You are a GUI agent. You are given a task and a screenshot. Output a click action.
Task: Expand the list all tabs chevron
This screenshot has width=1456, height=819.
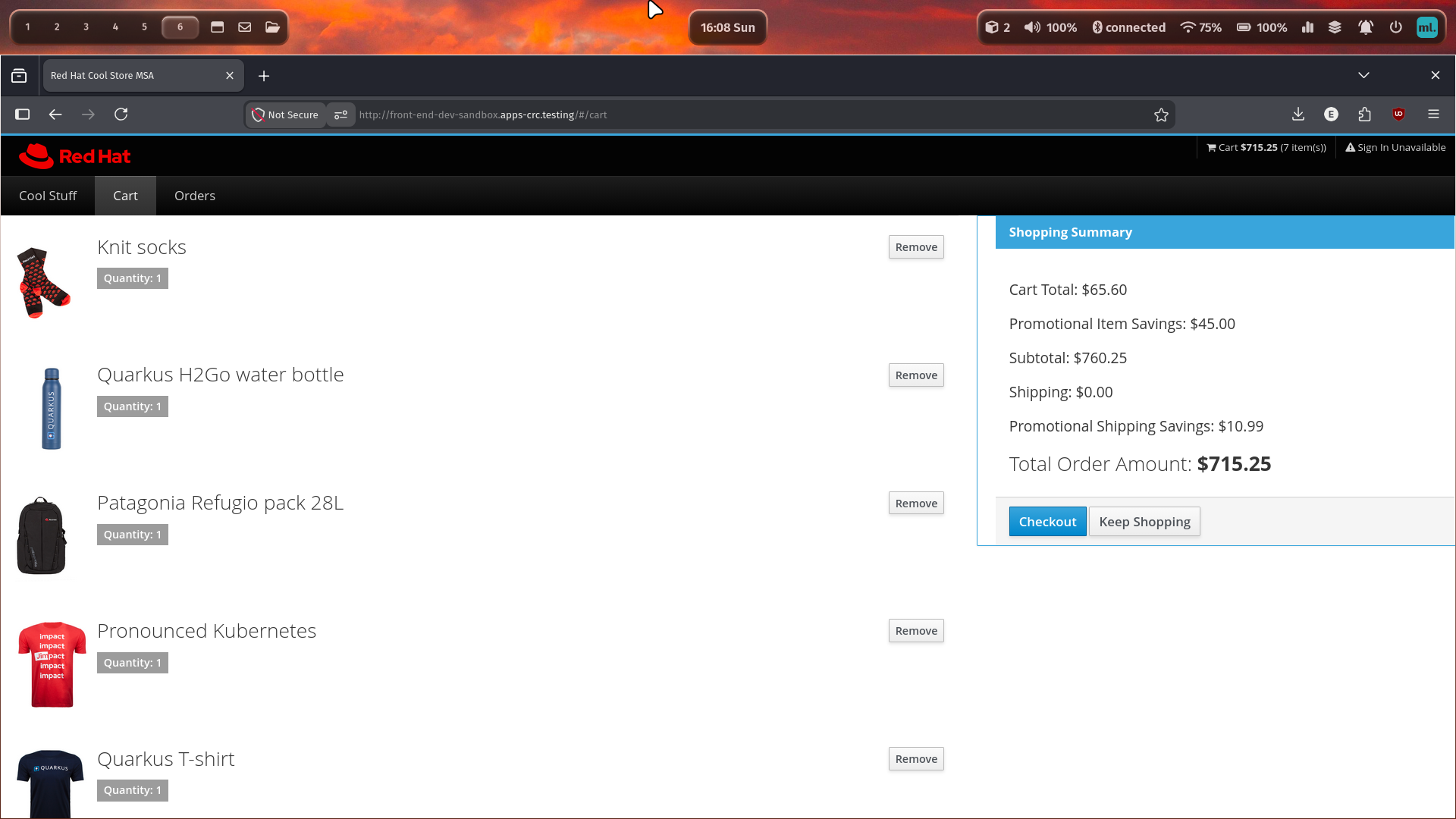coord(1363,75)
